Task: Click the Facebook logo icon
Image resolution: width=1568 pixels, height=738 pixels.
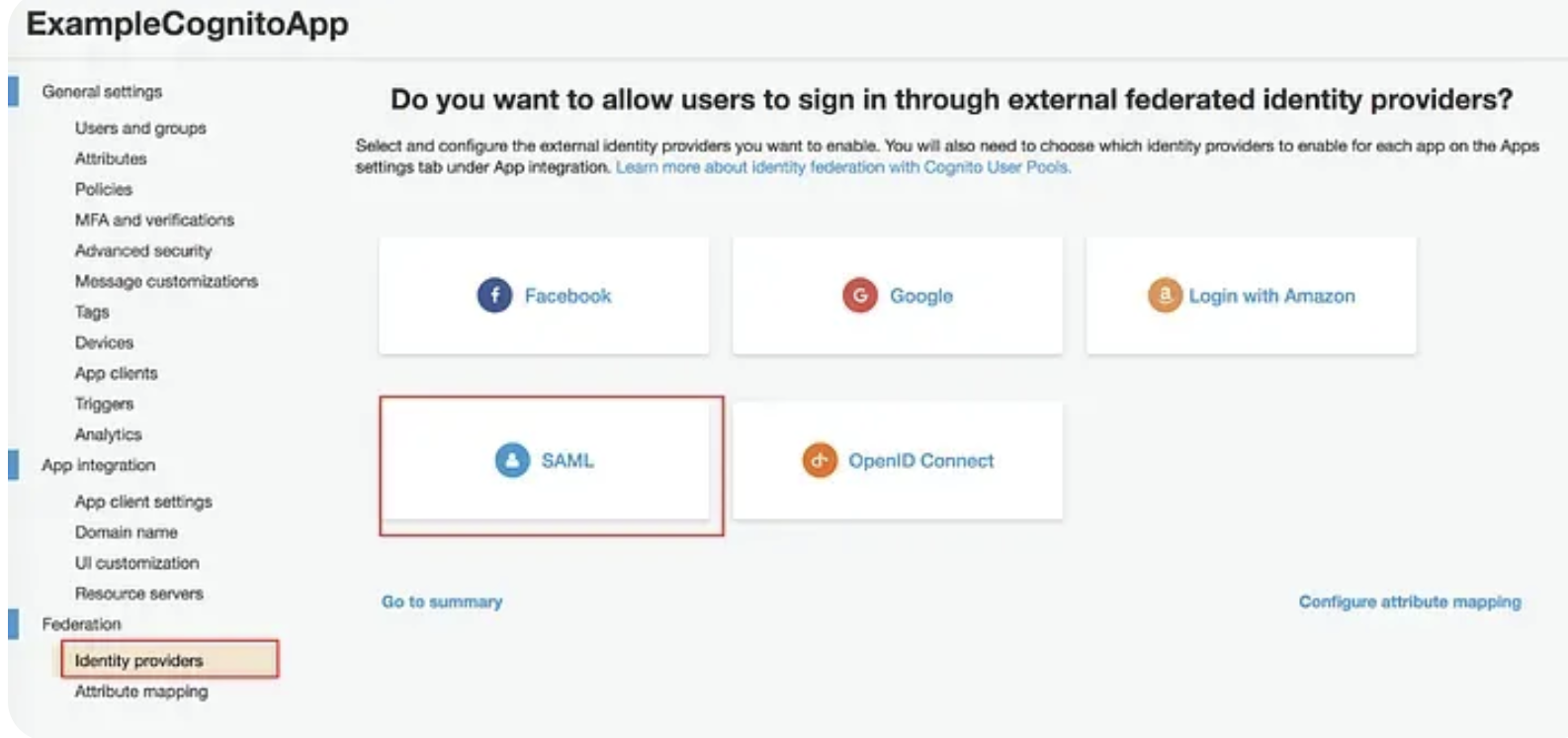Action: pos(494,295)
